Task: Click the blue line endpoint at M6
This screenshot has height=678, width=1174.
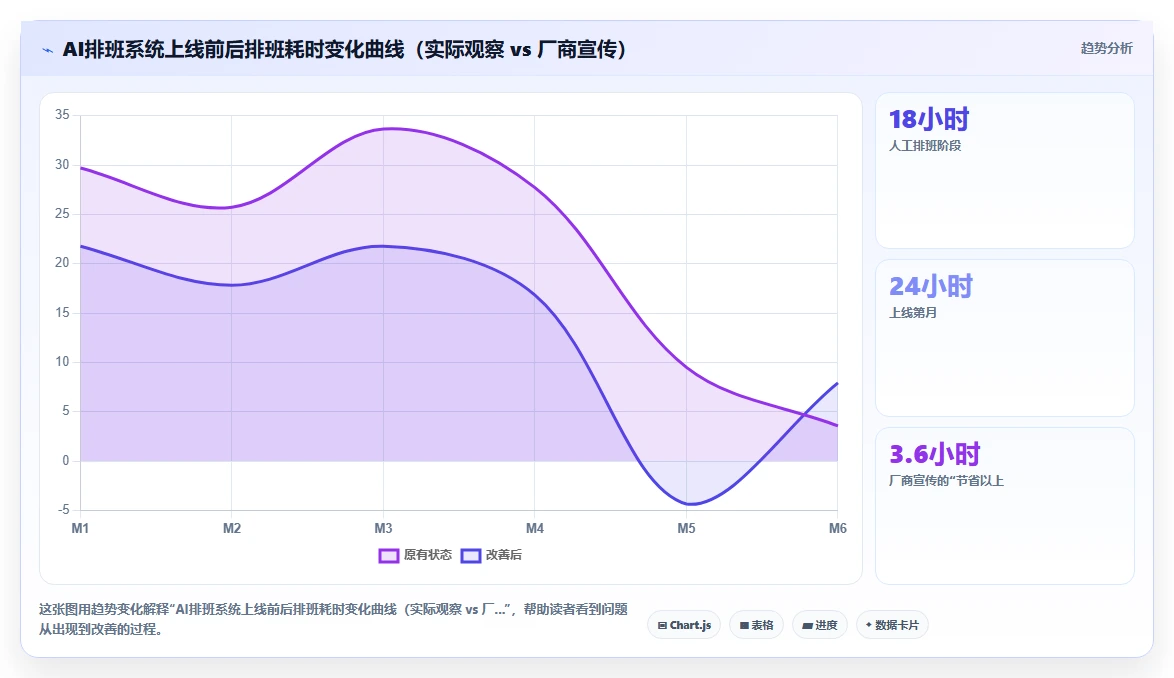Action: (x=837, y=383)
